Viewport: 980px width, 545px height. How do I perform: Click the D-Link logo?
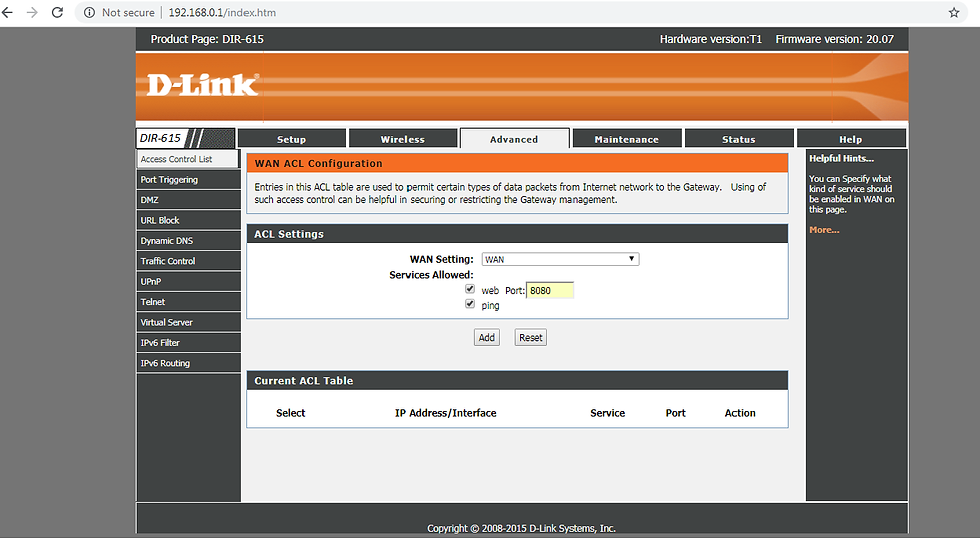(202, 85)
